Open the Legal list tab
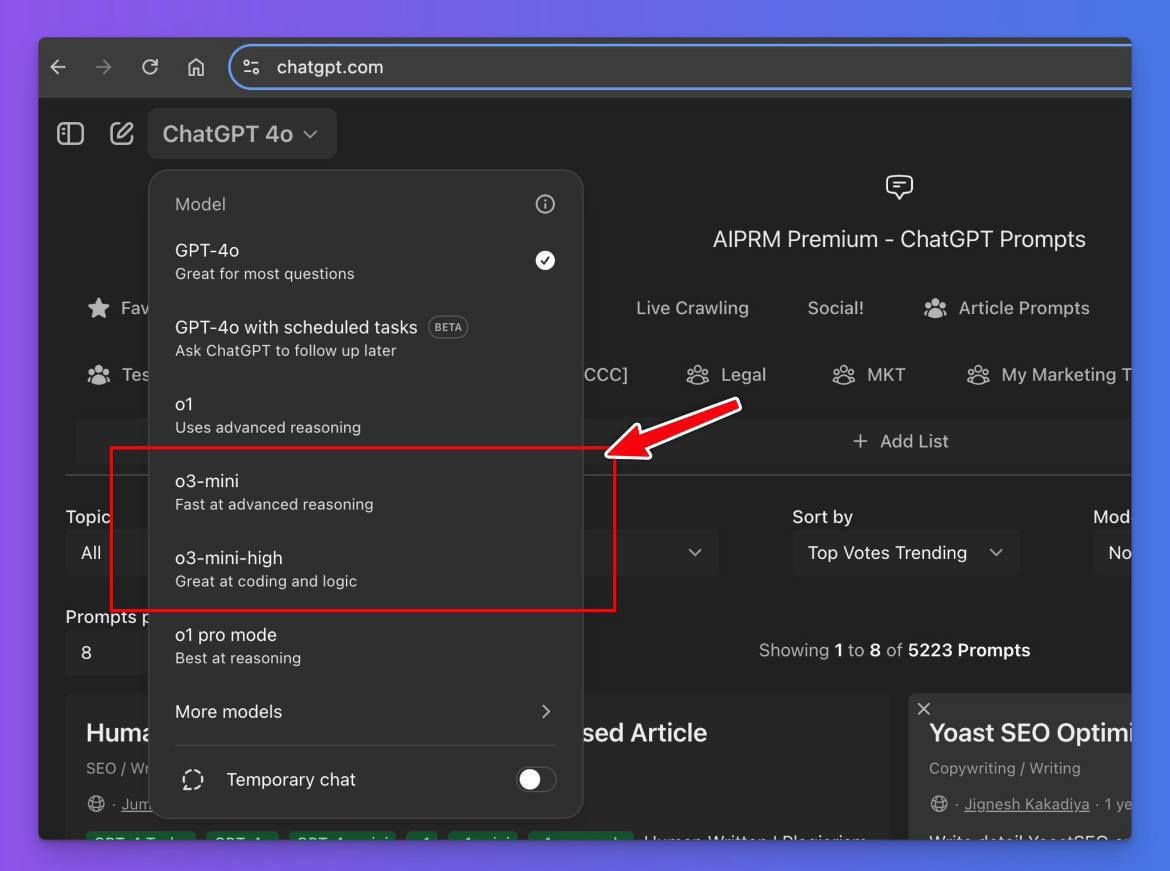Image resolution: width=1170 pixels, height=871 pixels. click(726, 375)
